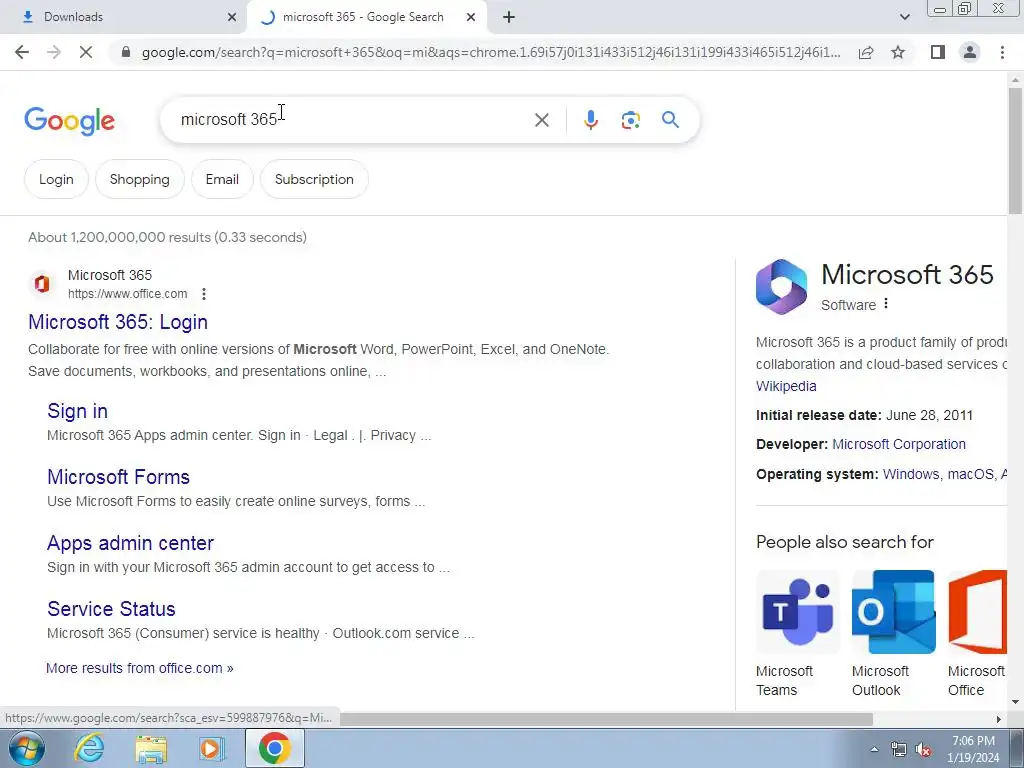Click the horizontal scrollbar thumb
Viewport: 1024px width, 768px height.
click(606, 719)
